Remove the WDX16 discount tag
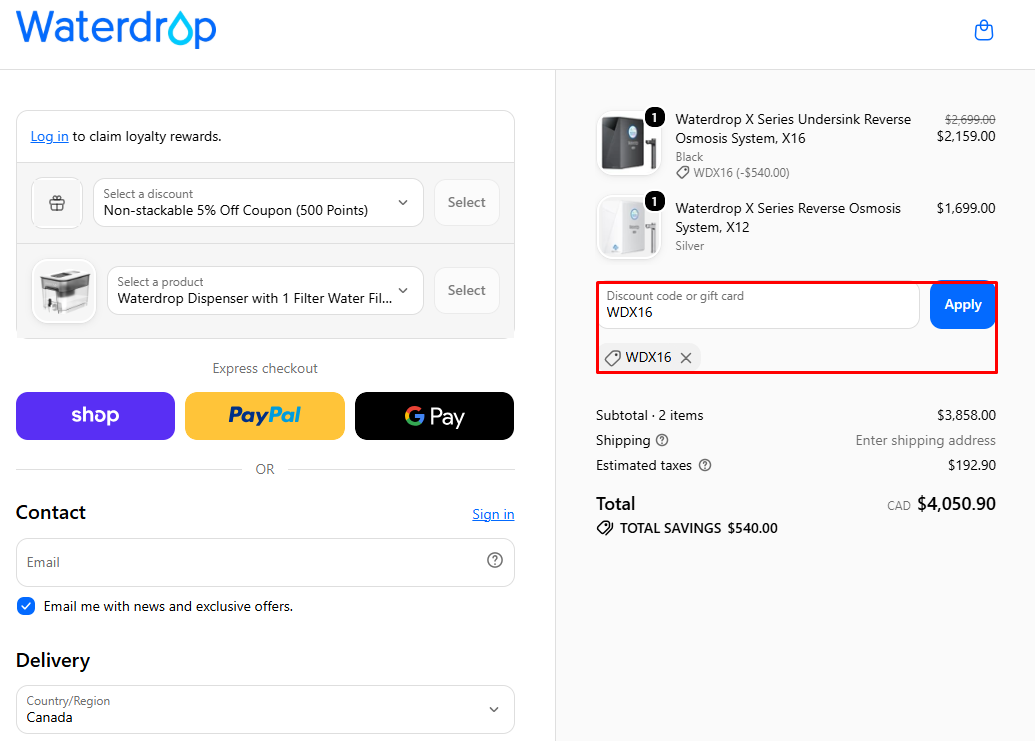Screen dimensions: 1035x741 tap(686, 358)
